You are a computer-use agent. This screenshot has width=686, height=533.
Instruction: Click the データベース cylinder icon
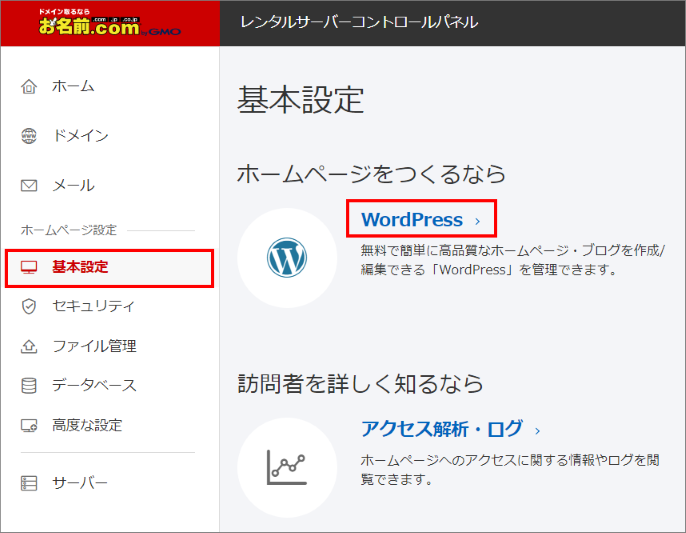point(29,386)
